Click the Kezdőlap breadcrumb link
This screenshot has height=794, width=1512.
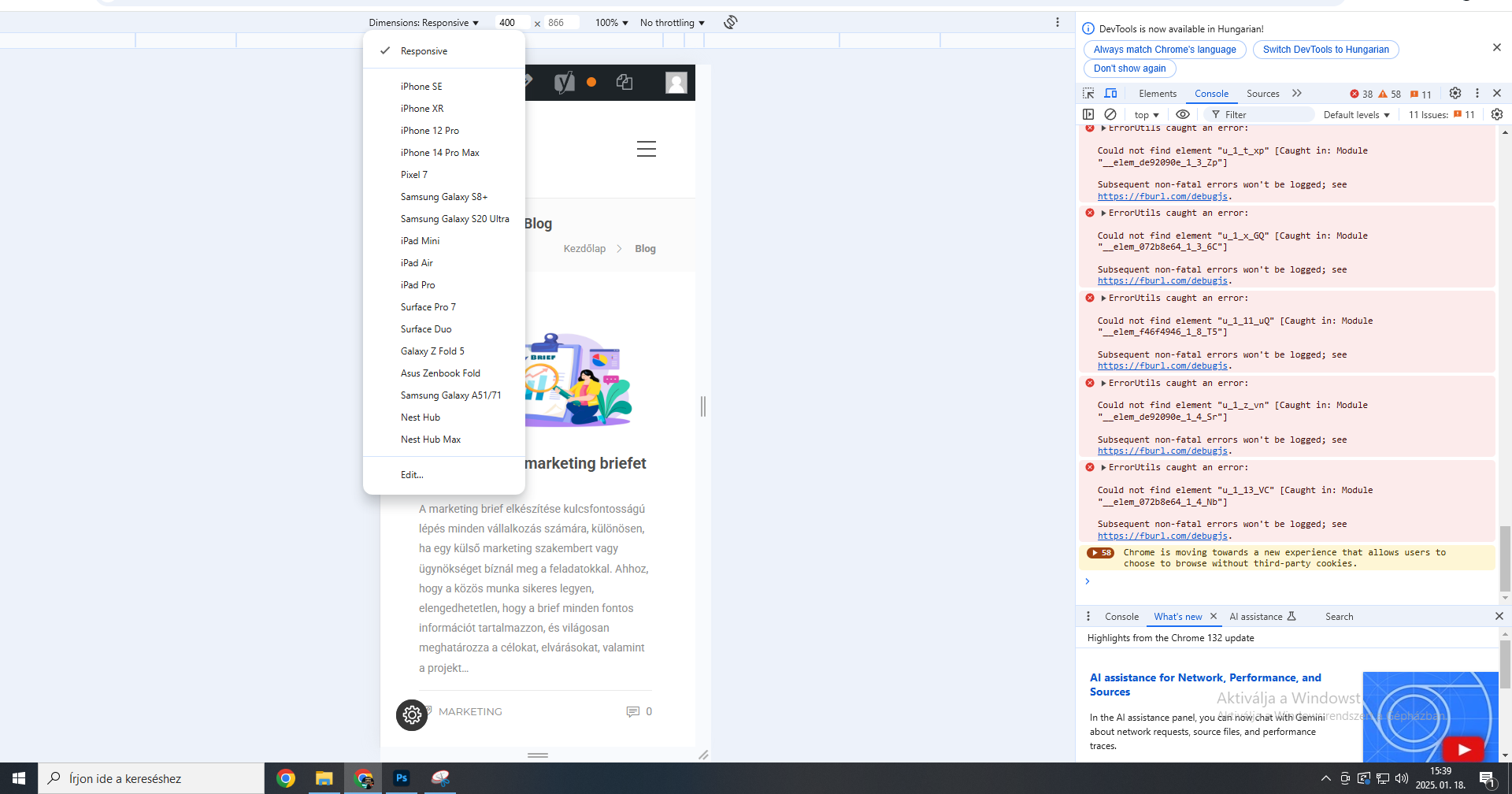pos(584,249)
